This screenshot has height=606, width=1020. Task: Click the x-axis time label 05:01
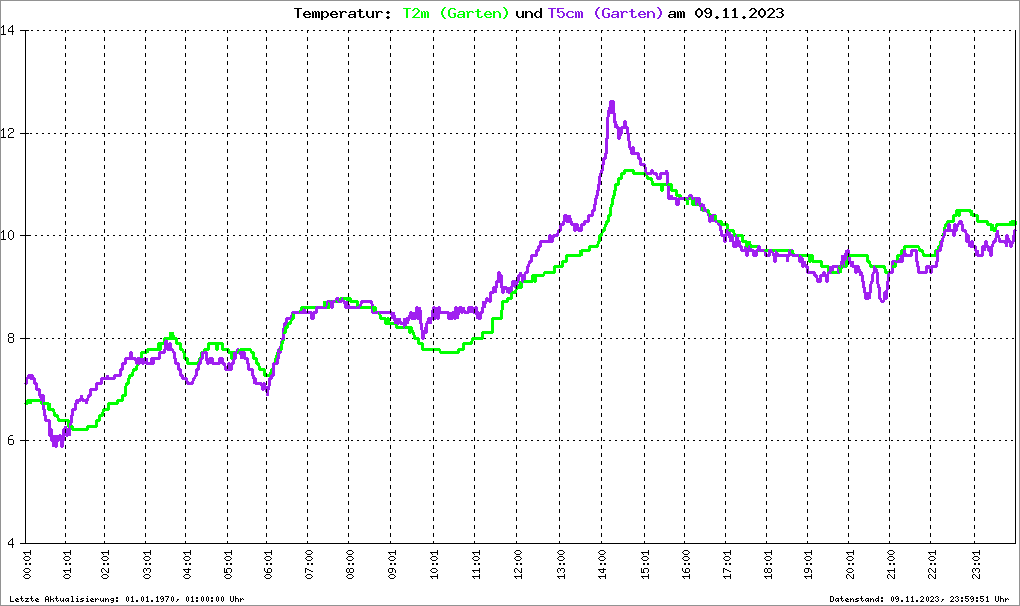tap(228, 564)
